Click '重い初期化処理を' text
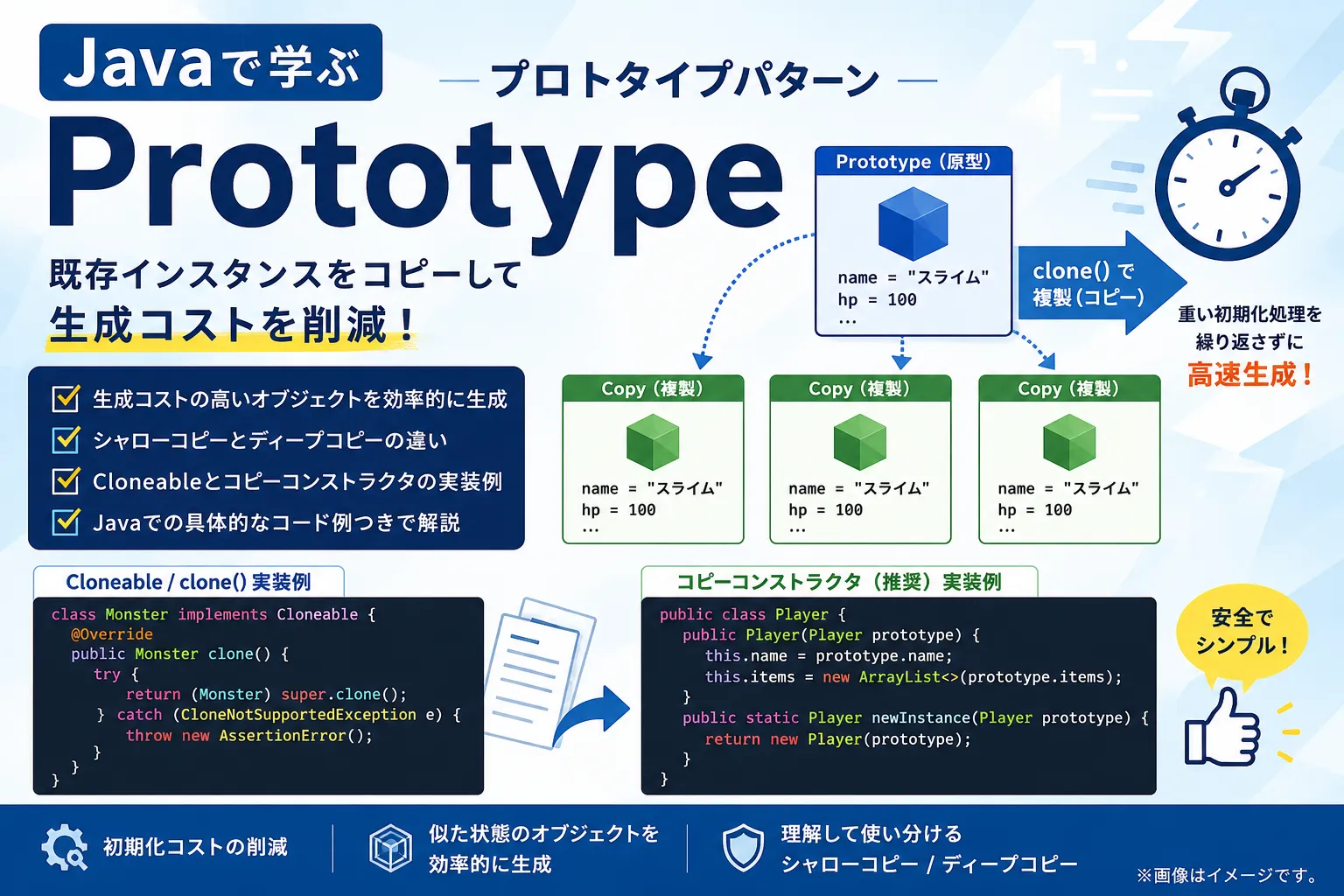The image size is (1344, 896). point(1249,314)
